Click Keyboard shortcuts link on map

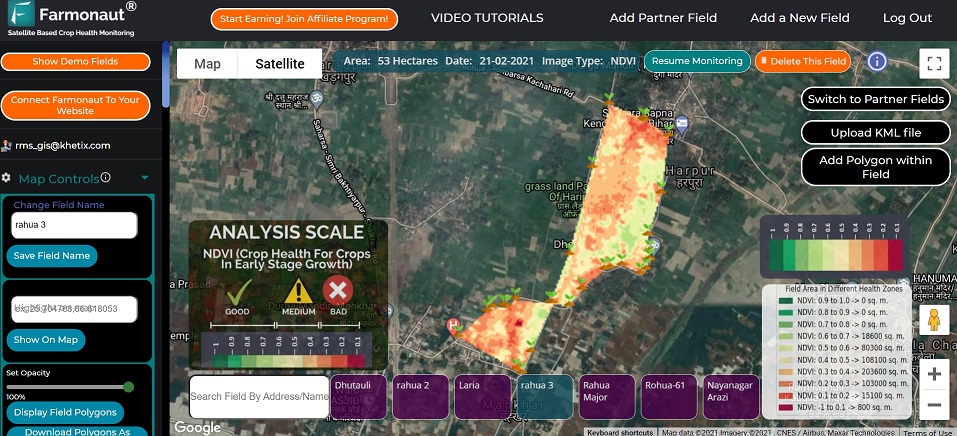click(x=621, y=432)
